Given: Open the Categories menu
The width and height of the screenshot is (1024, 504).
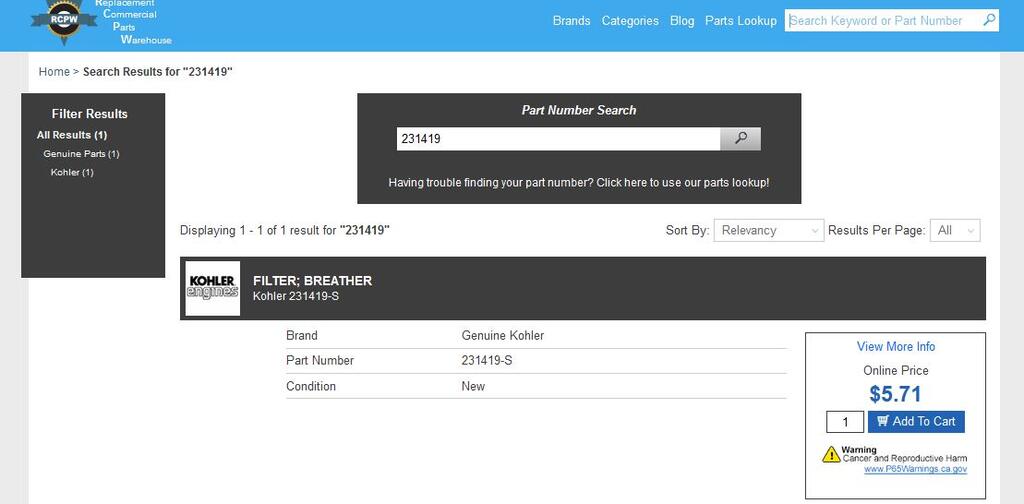Looking at the screenshot, I should pos(630,21).
